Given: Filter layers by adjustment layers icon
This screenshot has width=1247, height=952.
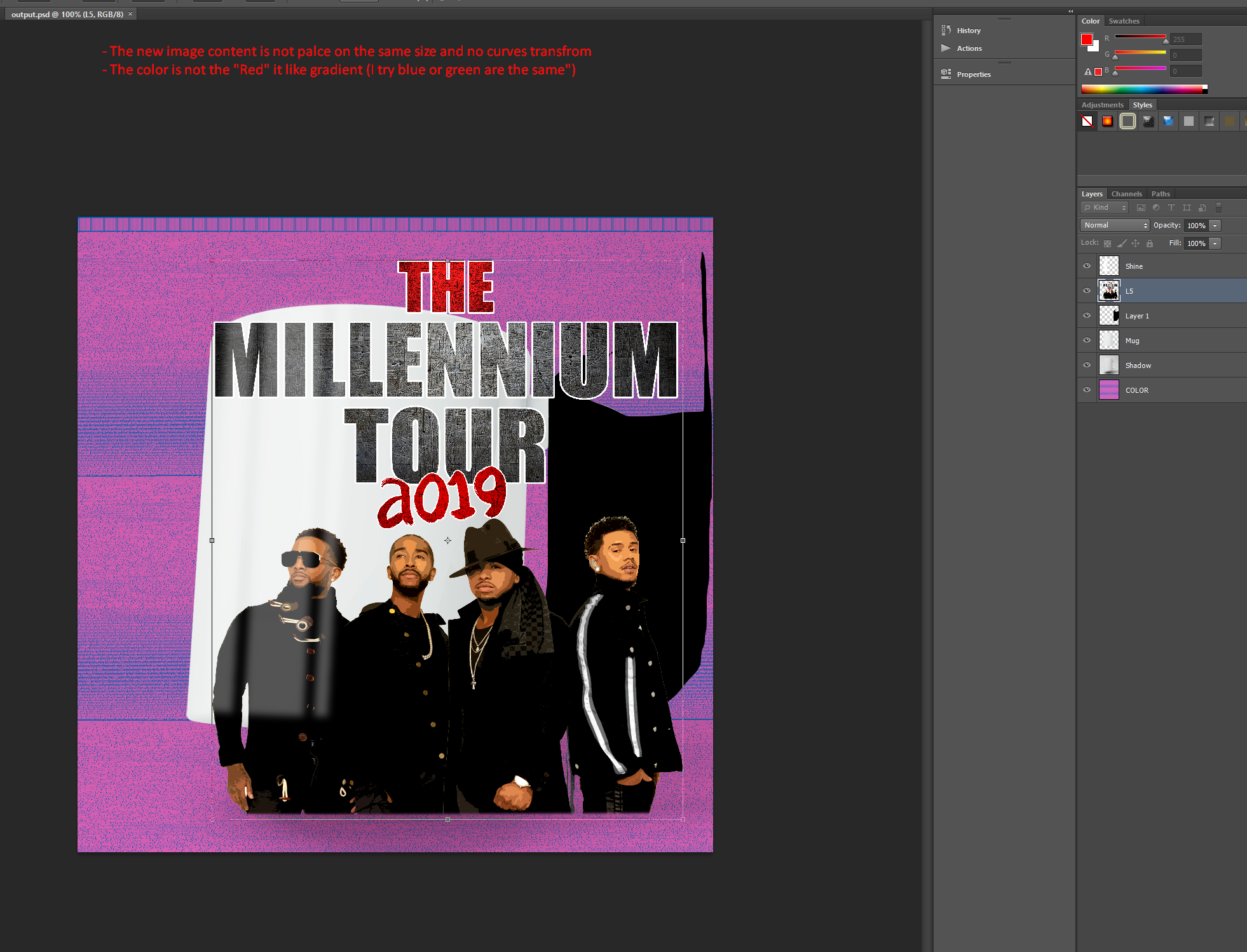Looking at the screenshot, I should point(1156,208).
